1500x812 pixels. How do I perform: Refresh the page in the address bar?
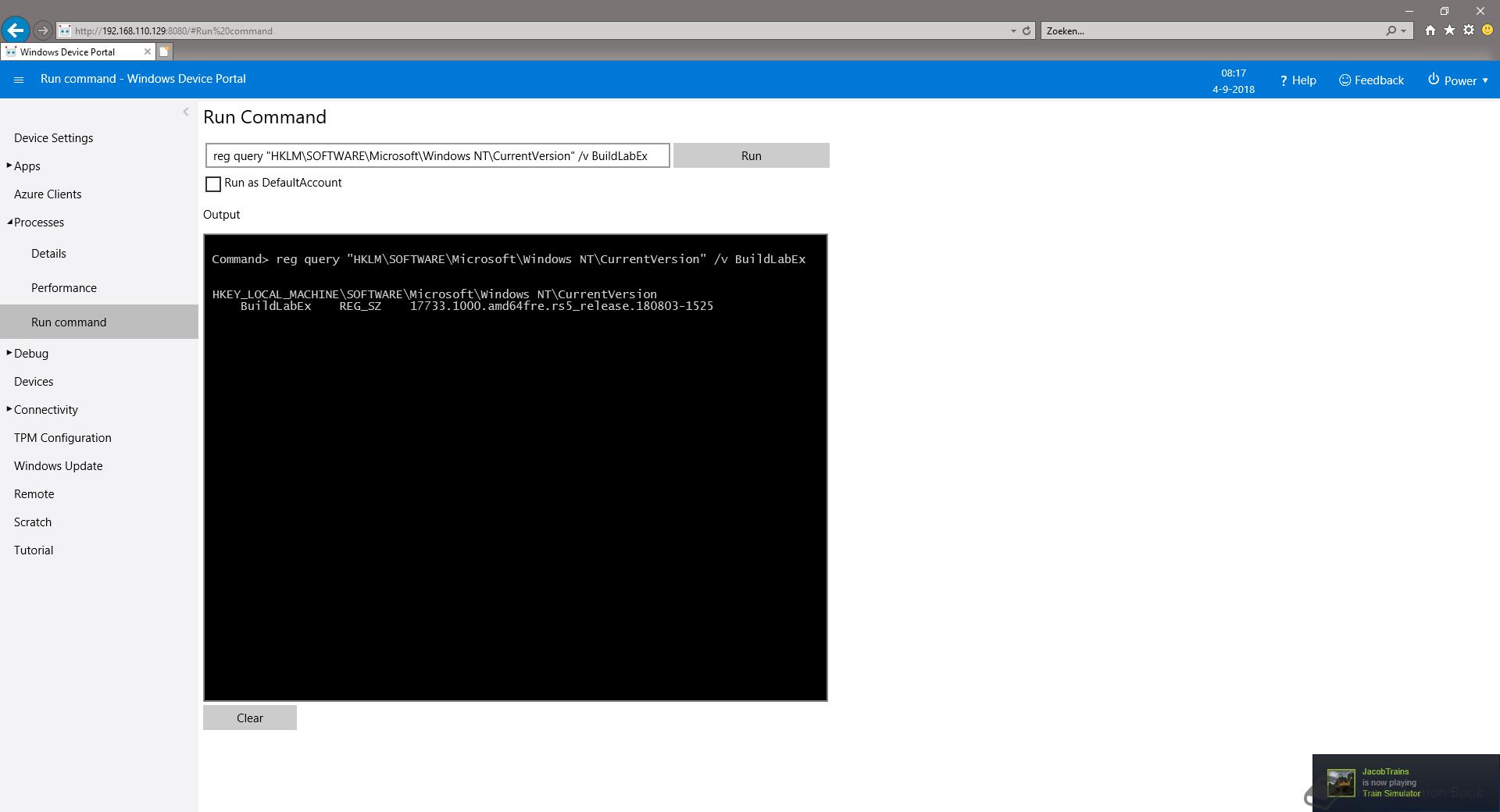pos(1027,30)
